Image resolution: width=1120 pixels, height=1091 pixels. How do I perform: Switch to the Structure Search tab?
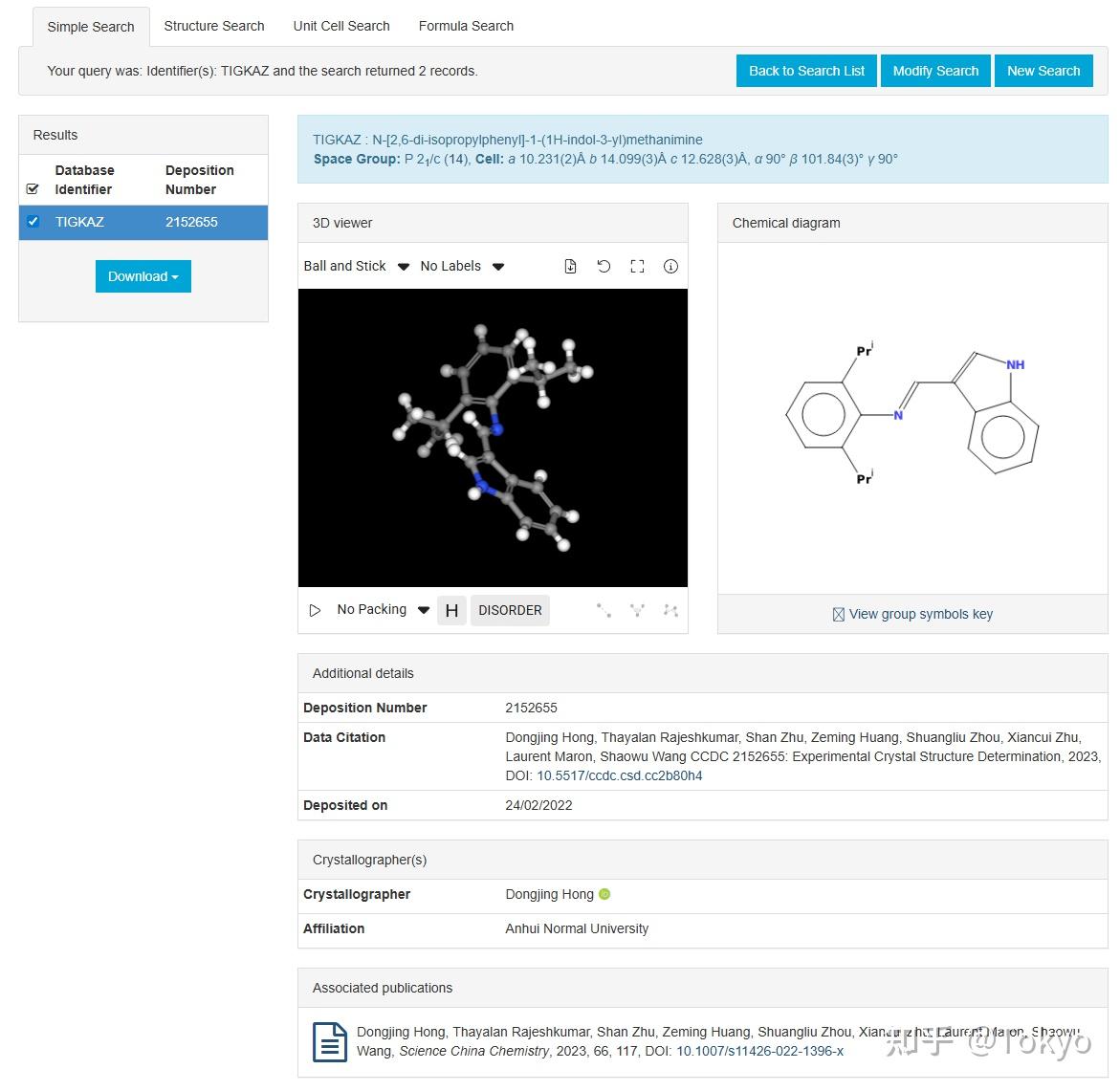tap(214, 26)
